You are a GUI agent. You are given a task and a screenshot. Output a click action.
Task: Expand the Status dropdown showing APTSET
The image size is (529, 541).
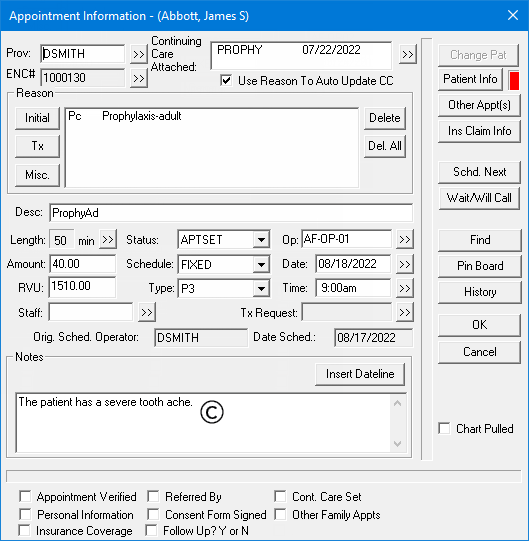pos(261,239)
